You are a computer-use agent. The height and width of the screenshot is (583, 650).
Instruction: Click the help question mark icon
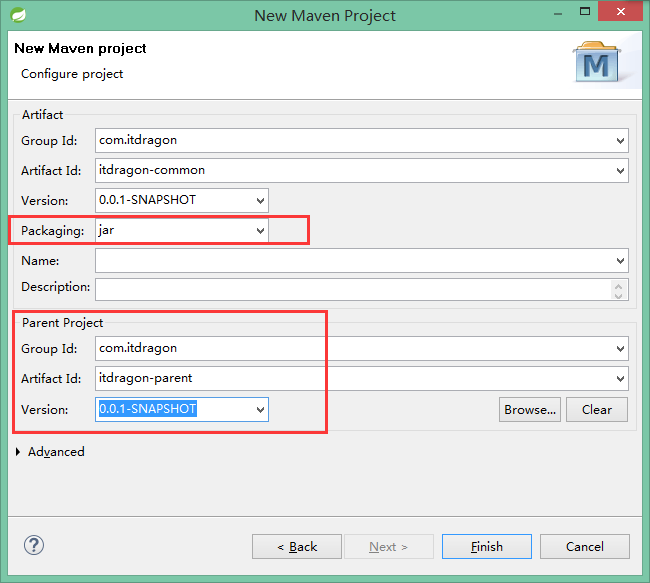(x=34, y=545)
